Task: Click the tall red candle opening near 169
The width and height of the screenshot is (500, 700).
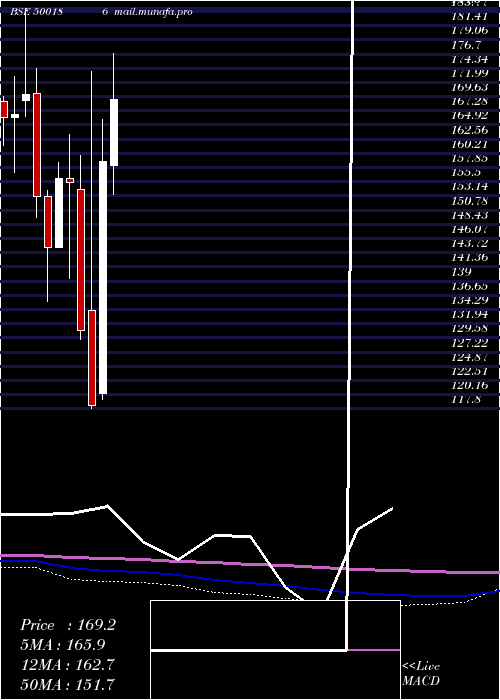Action: (x=37, y=145)
